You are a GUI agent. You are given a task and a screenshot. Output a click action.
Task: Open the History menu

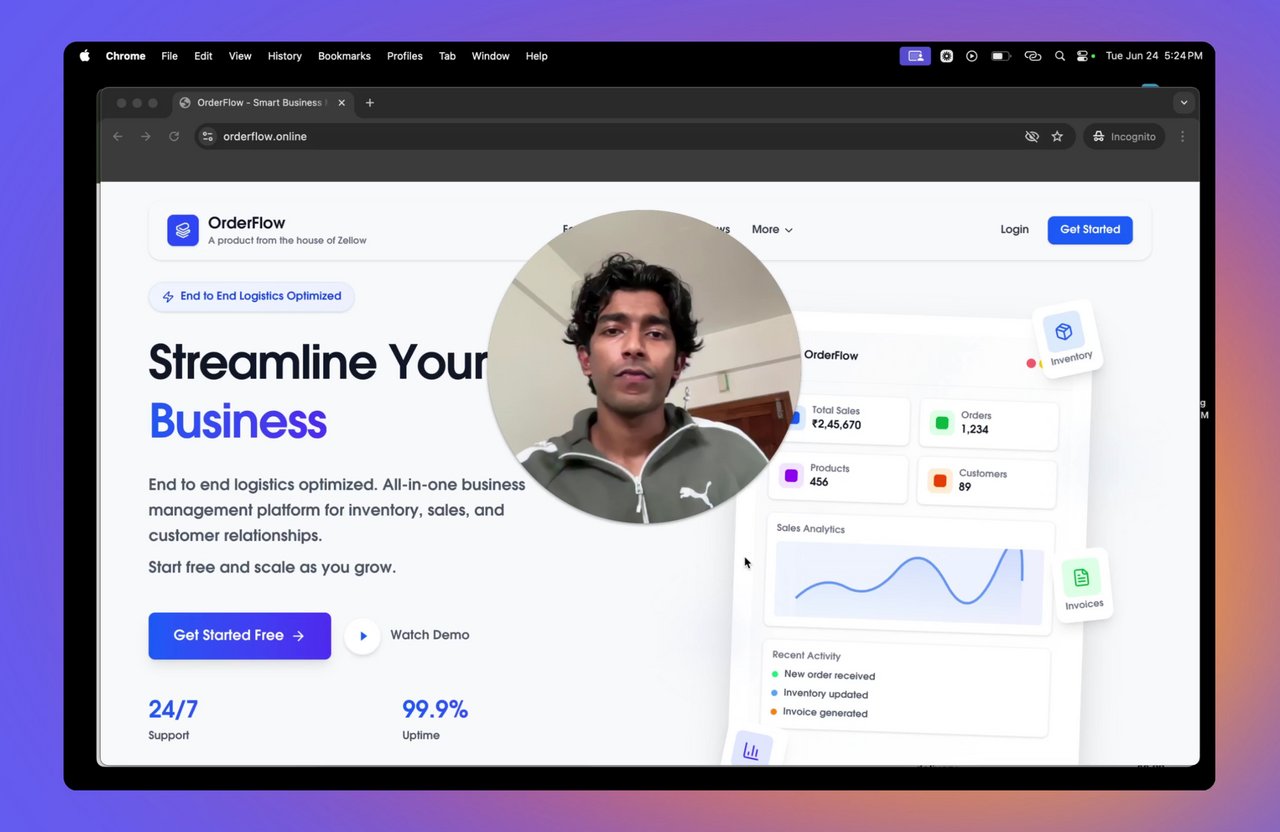point(285,56)
